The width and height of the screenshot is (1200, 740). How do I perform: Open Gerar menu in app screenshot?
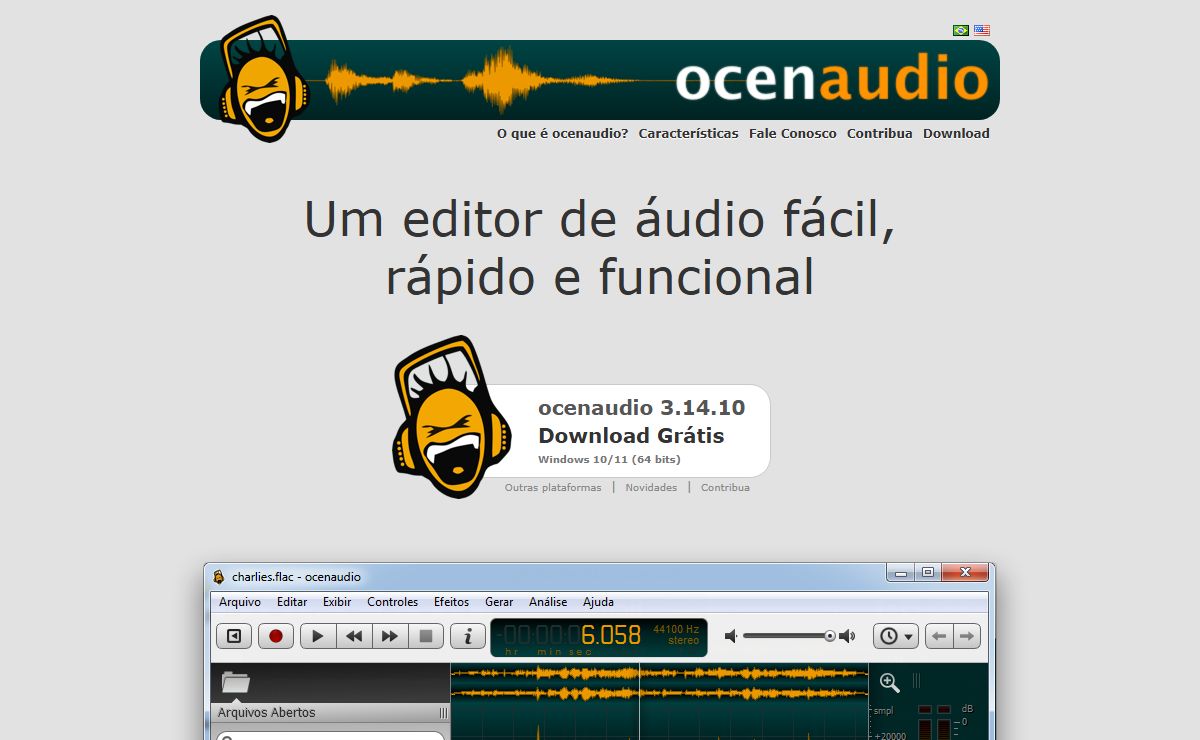point(499,602)
